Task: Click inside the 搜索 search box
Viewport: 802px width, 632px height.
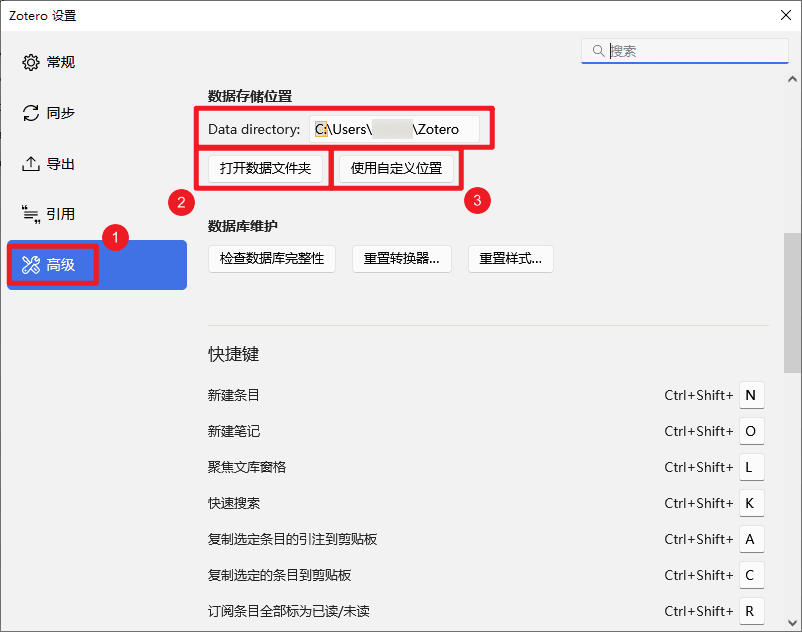Action: pyautogui.click(x=690, y=50)
